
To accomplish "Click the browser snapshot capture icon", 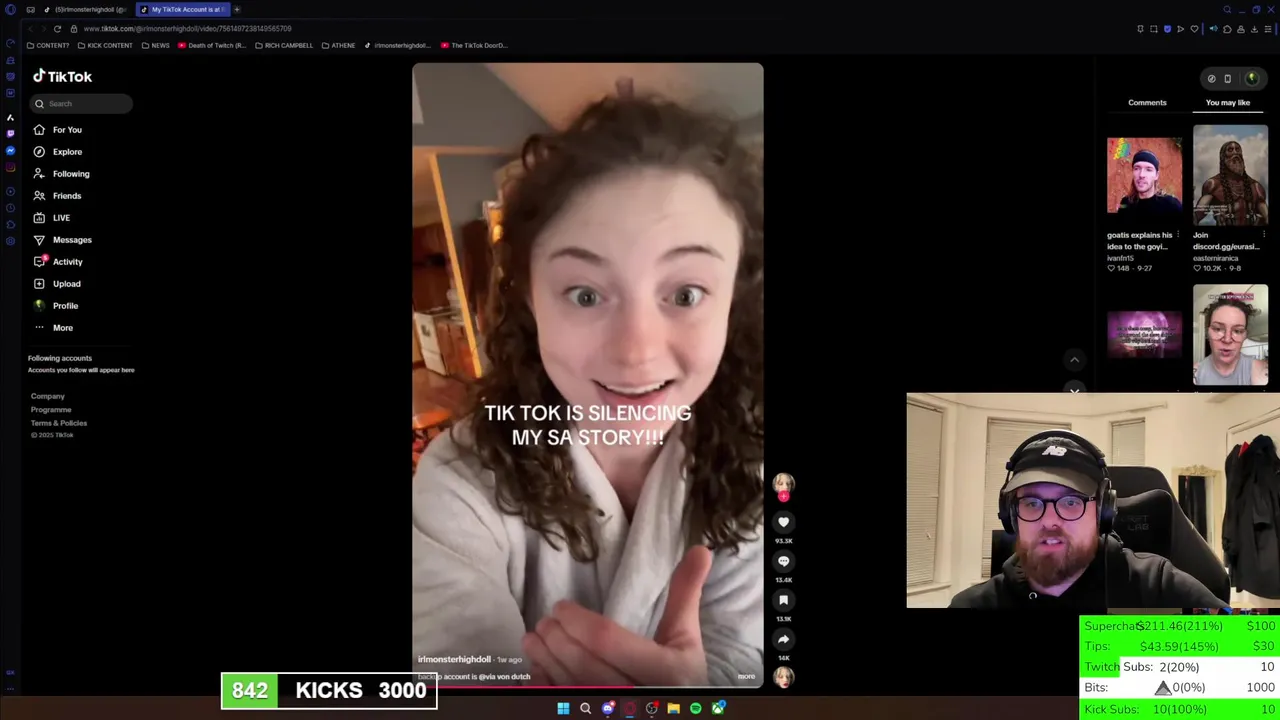I will pos(1153,29).
